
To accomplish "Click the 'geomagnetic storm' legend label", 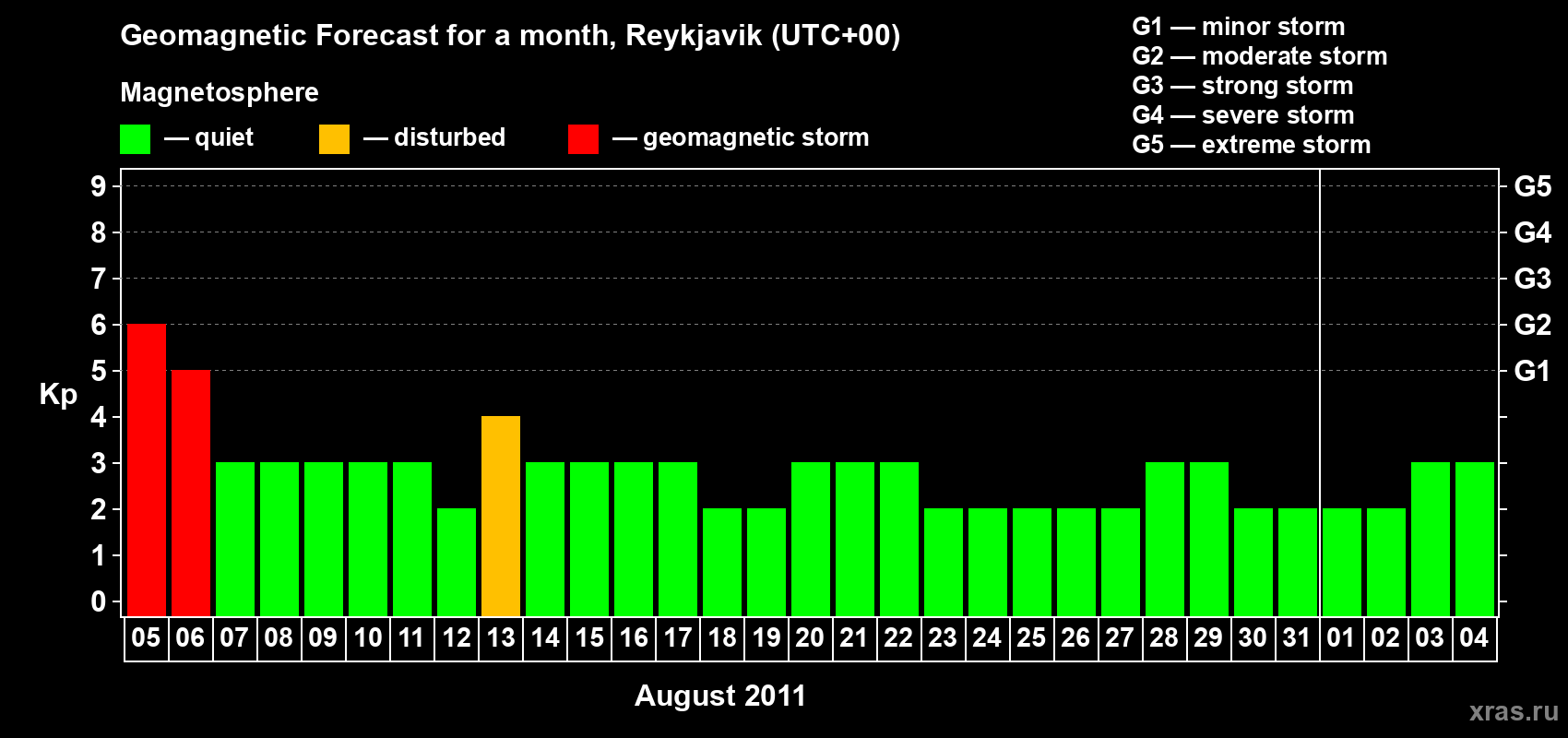I will point(756,138).
